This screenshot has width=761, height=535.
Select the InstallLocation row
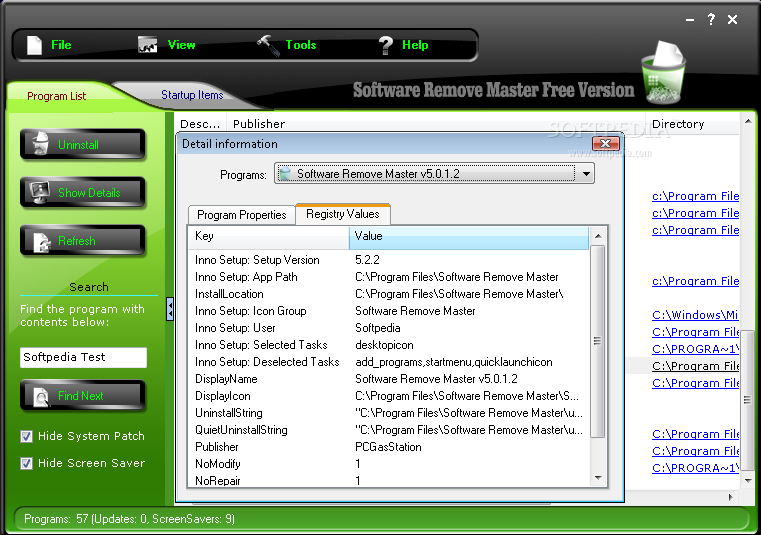click(x=390, y=294)
